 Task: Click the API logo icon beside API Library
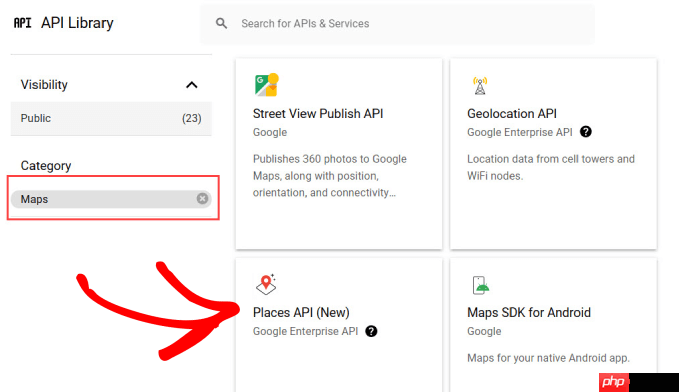coord(23,23)
